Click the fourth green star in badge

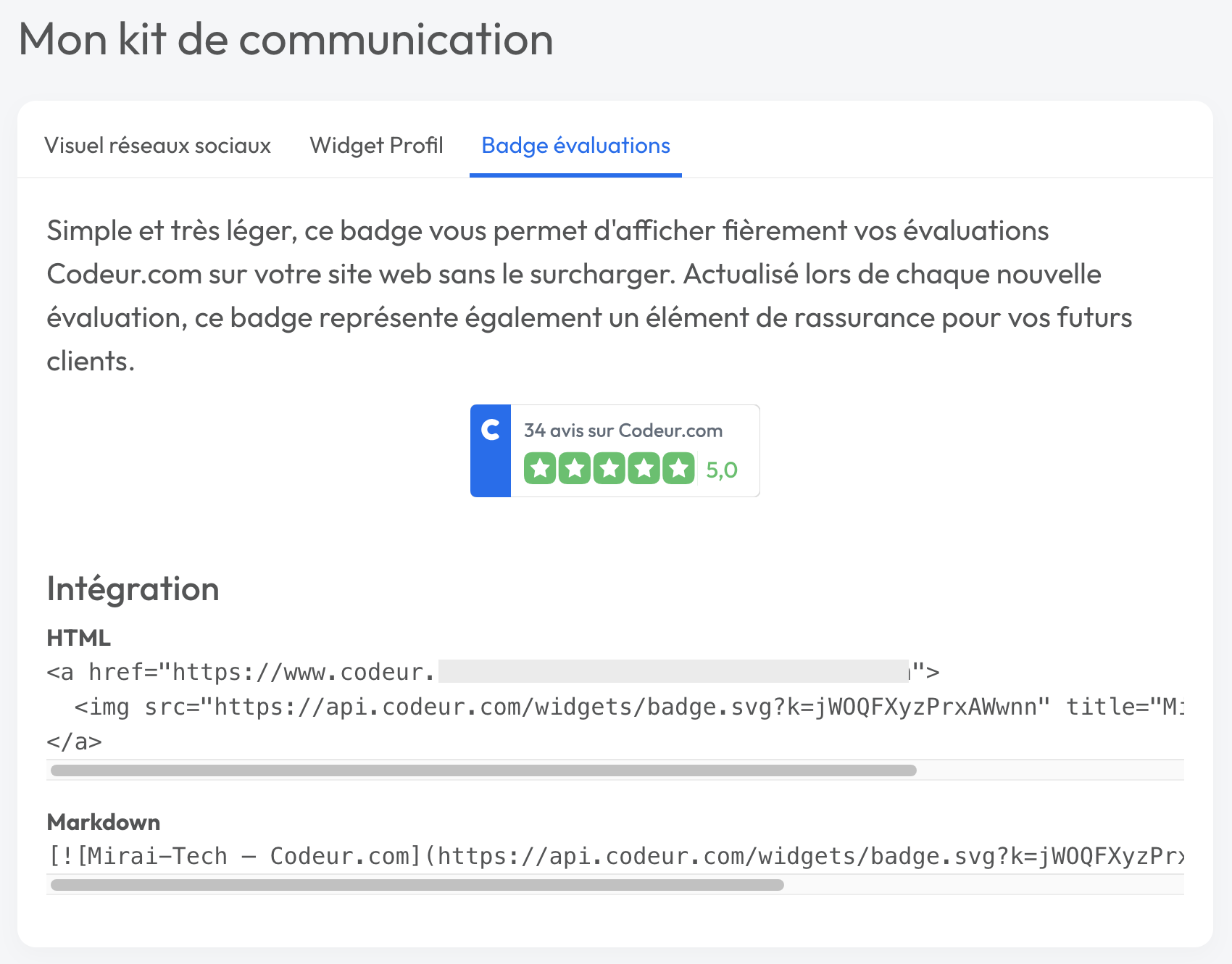pyautogui.click(x=644, y=469)
